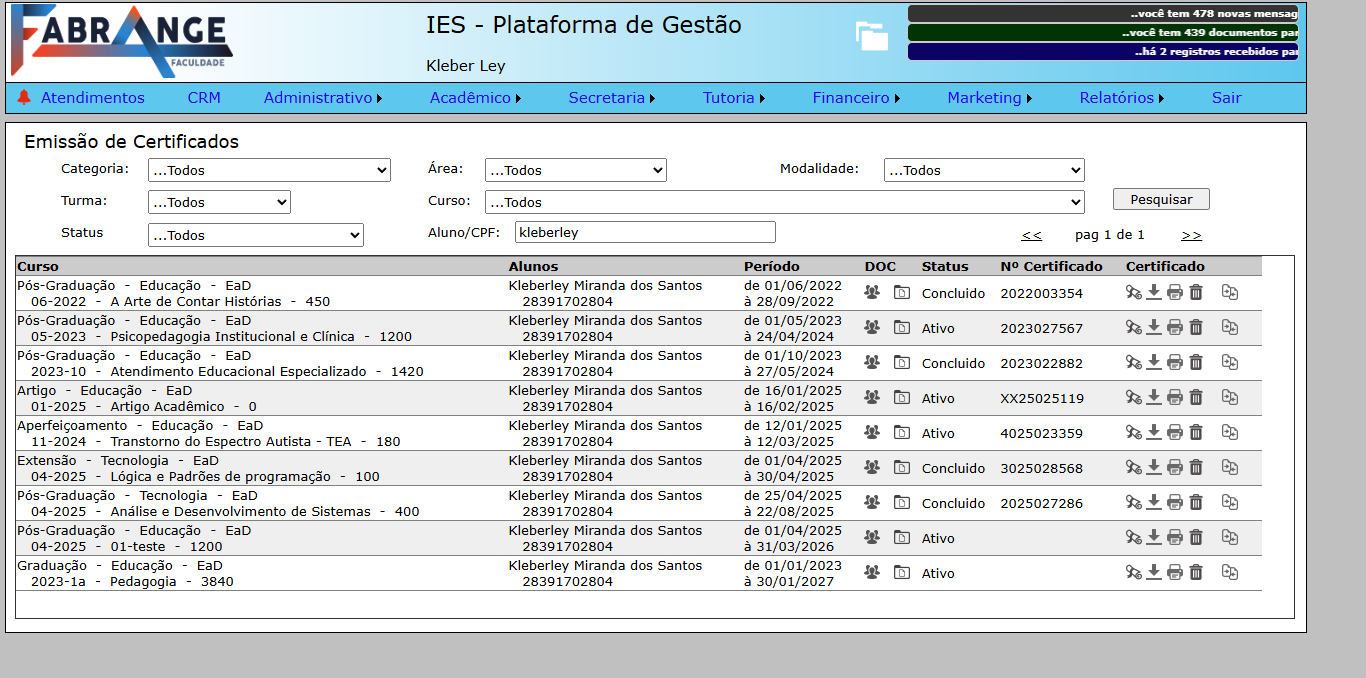Download certificate 2023027567
Image resolution: width=1366 pixels, height=678 pixels.
click(x=1154, y=328)
